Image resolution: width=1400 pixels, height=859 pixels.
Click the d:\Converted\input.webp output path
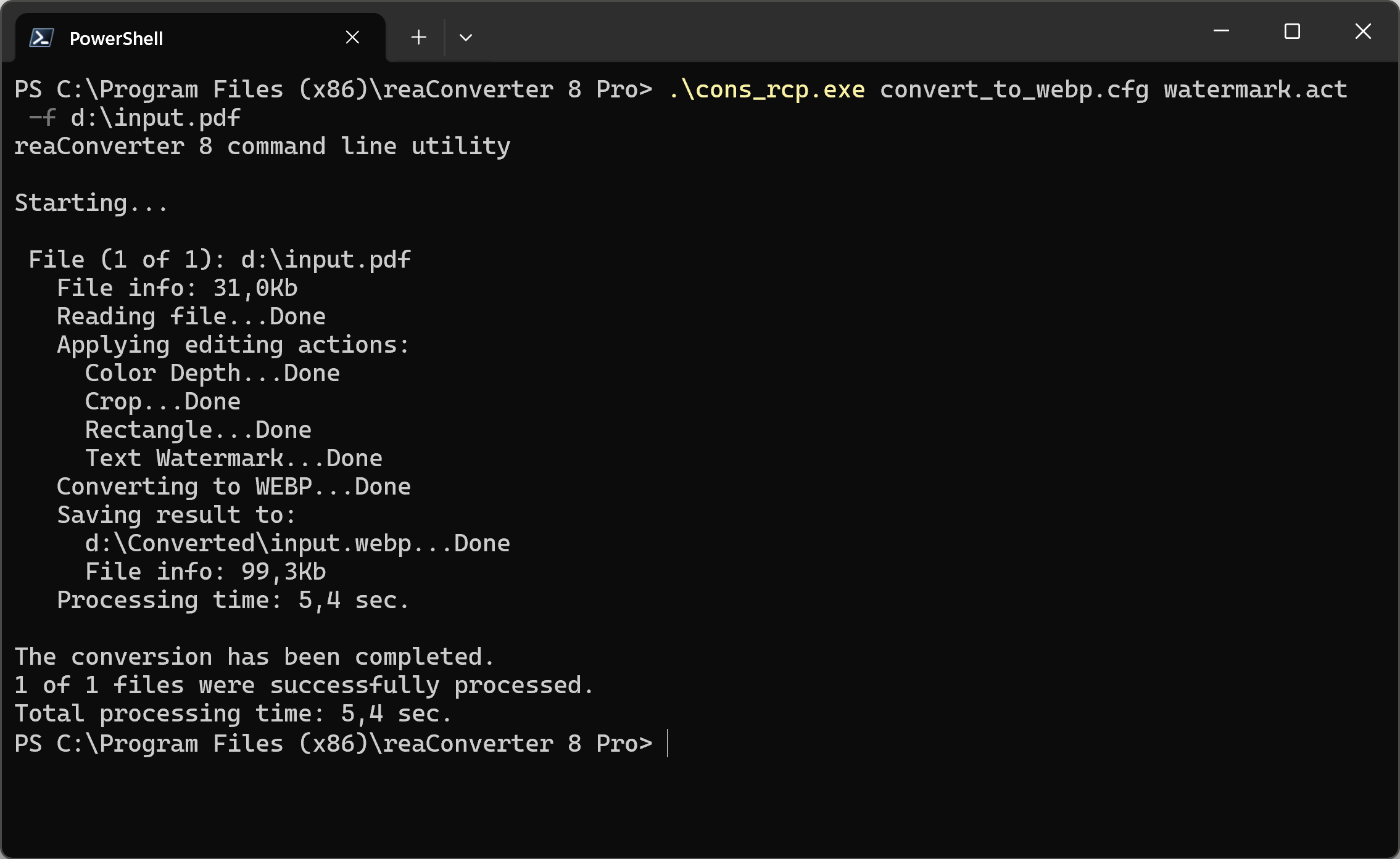tap(249, 543)
